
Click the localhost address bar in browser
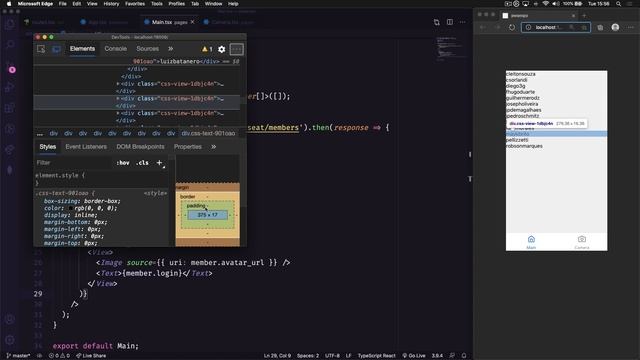pos(556,27)
